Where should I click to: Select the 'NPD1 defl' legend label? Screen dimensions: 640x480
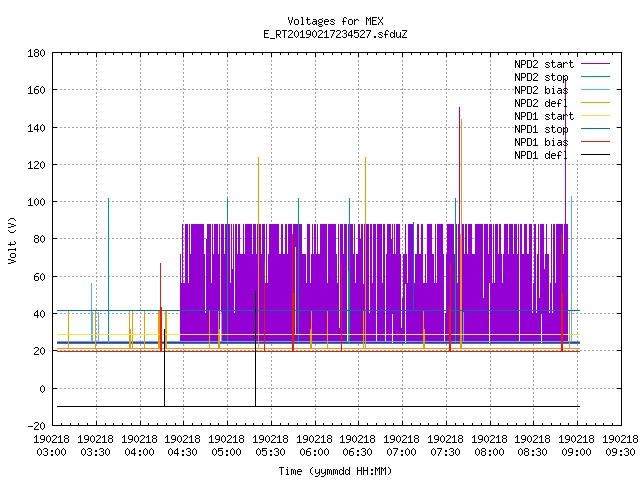(x=541, y=155)
